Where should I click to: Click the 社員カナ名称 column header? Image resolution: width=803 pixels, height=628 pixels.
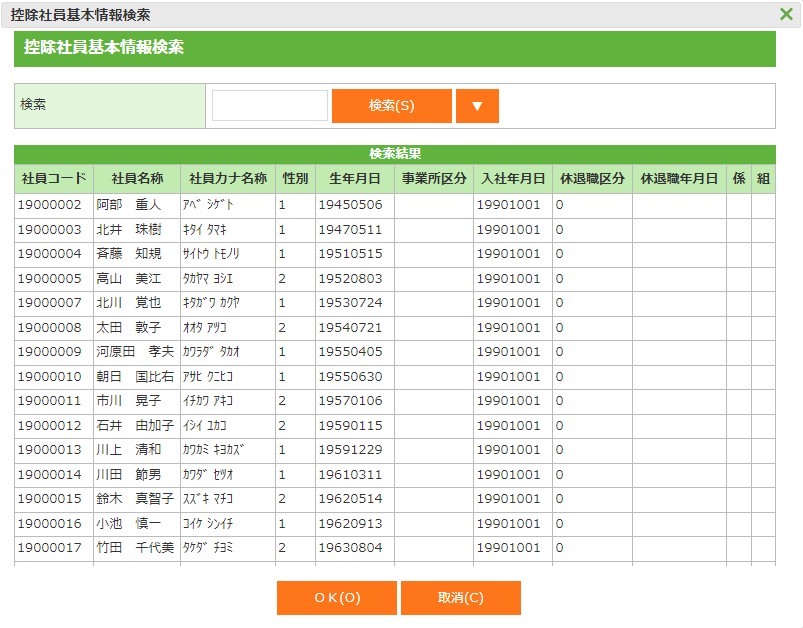coord(228,179)
